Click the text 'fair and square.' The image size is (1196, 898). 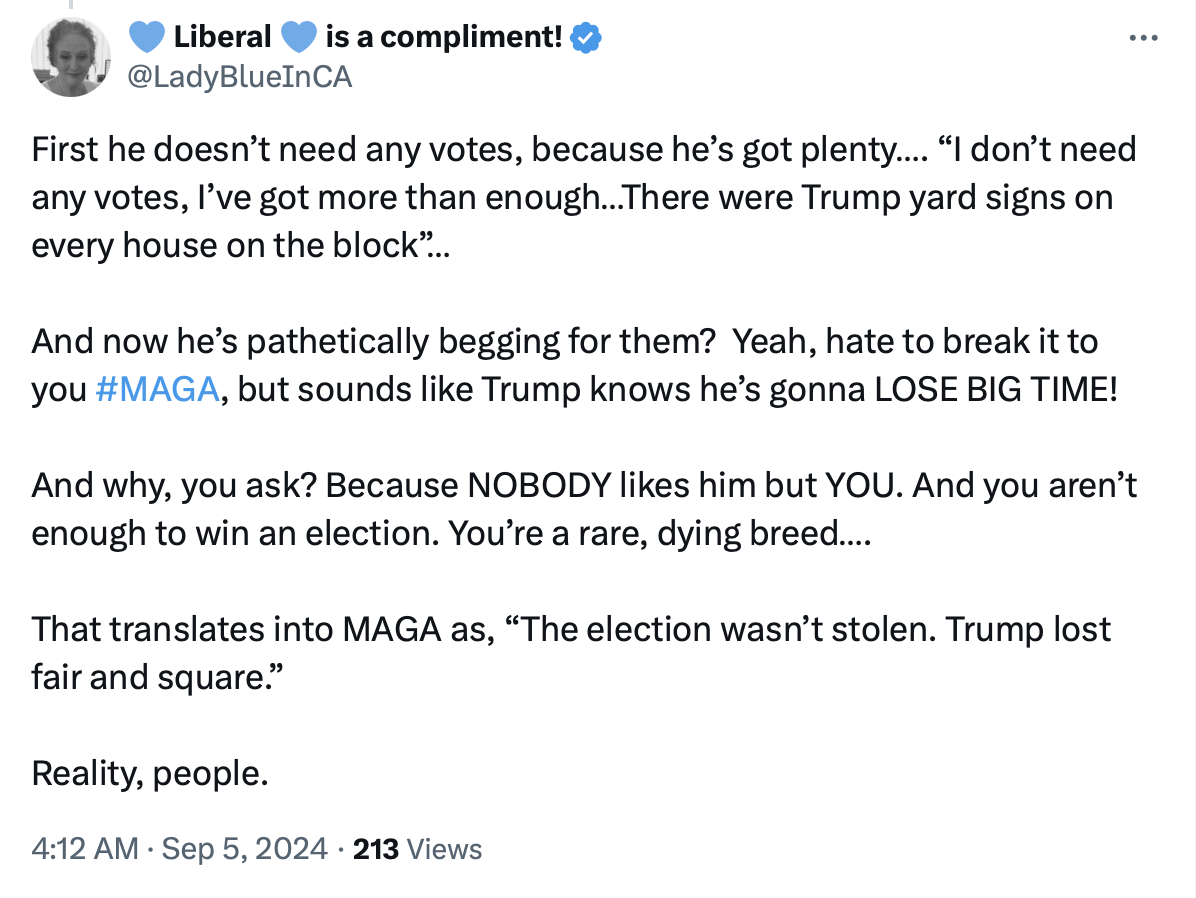[x=157, y=678]
